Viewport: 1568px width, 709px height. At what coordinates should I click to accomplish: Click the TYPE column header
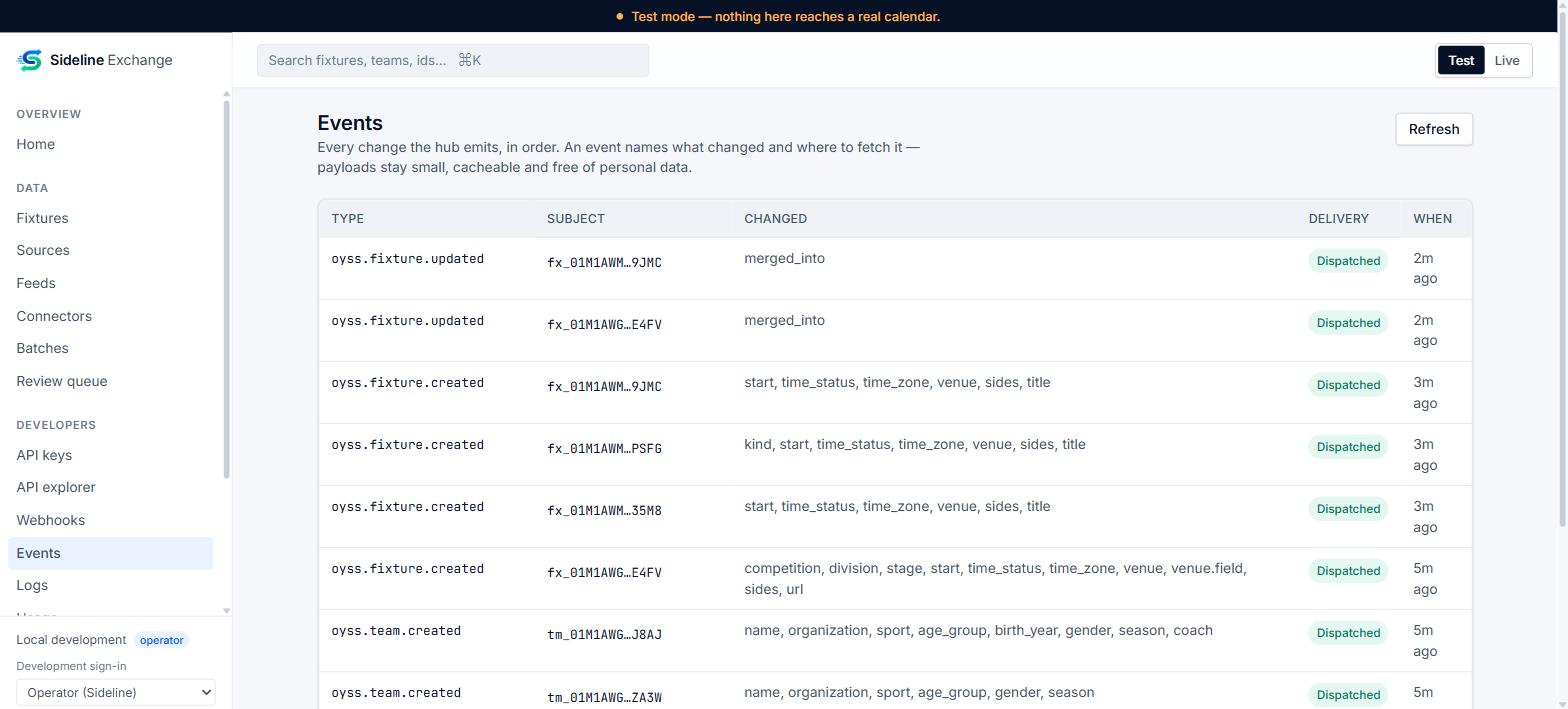tap(347, 218)
